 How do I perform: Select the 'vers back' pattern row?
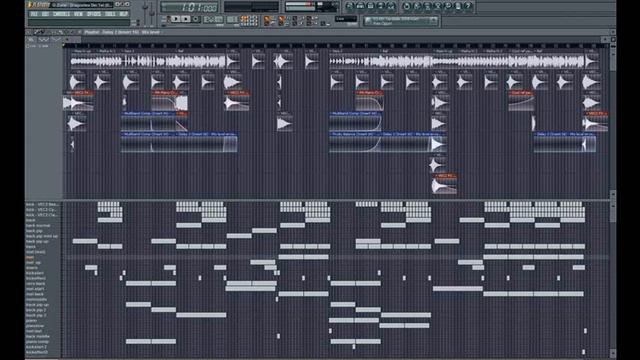click(x=43, y=284)
